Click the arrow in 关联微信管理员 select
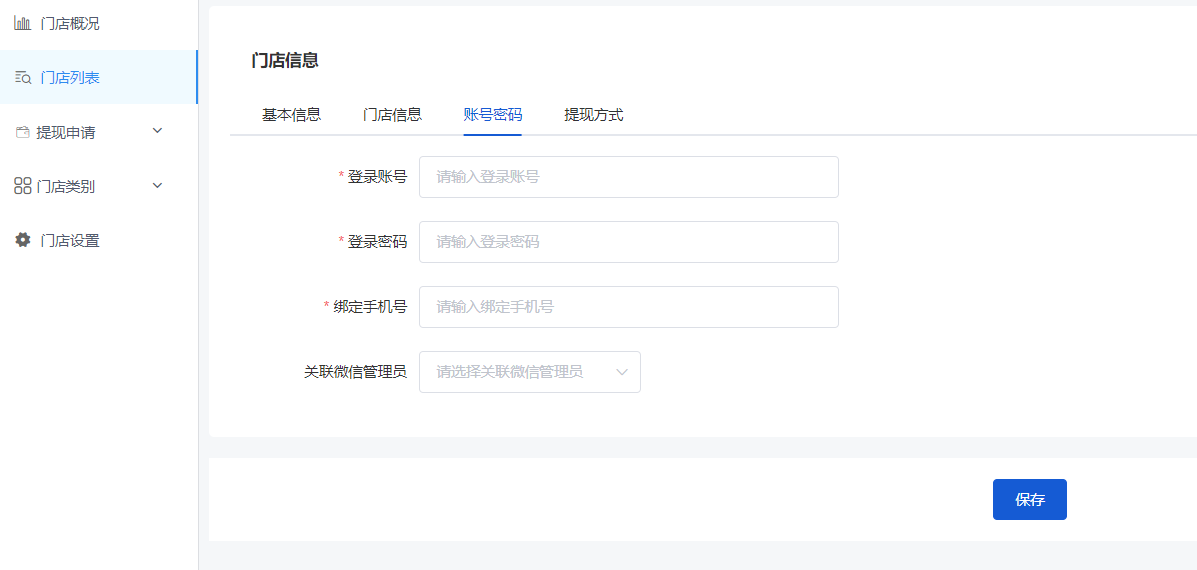 point(621,372)
